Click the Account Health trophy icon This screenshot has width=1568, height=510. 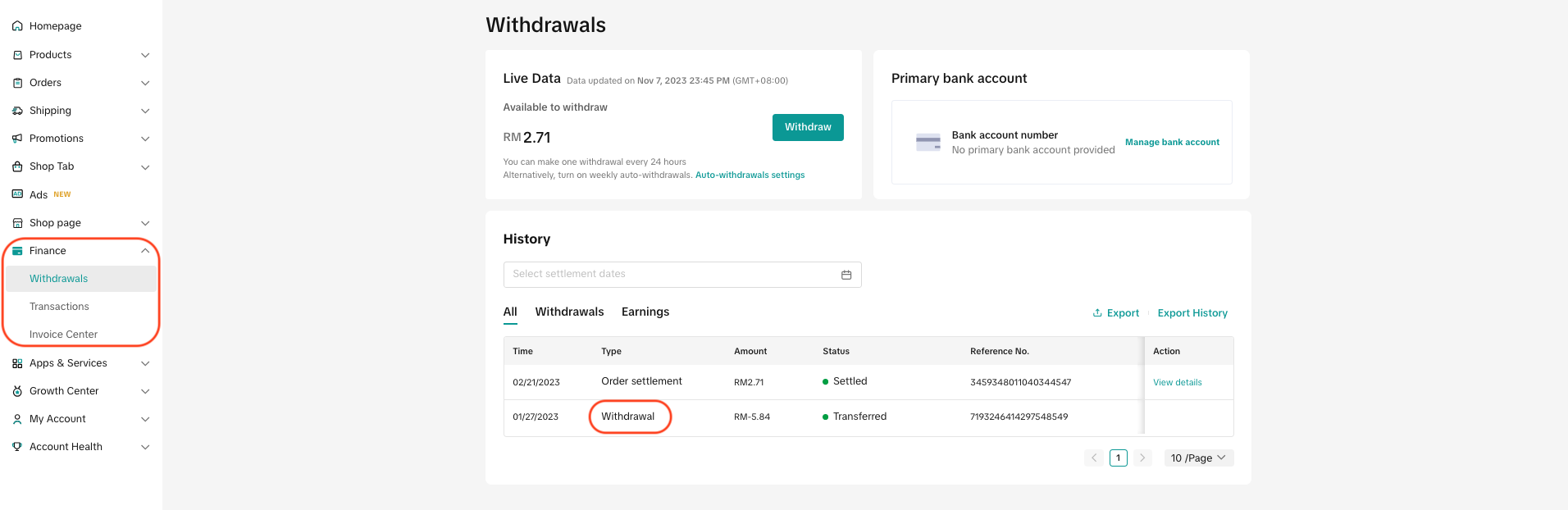(x=17, y=447)
